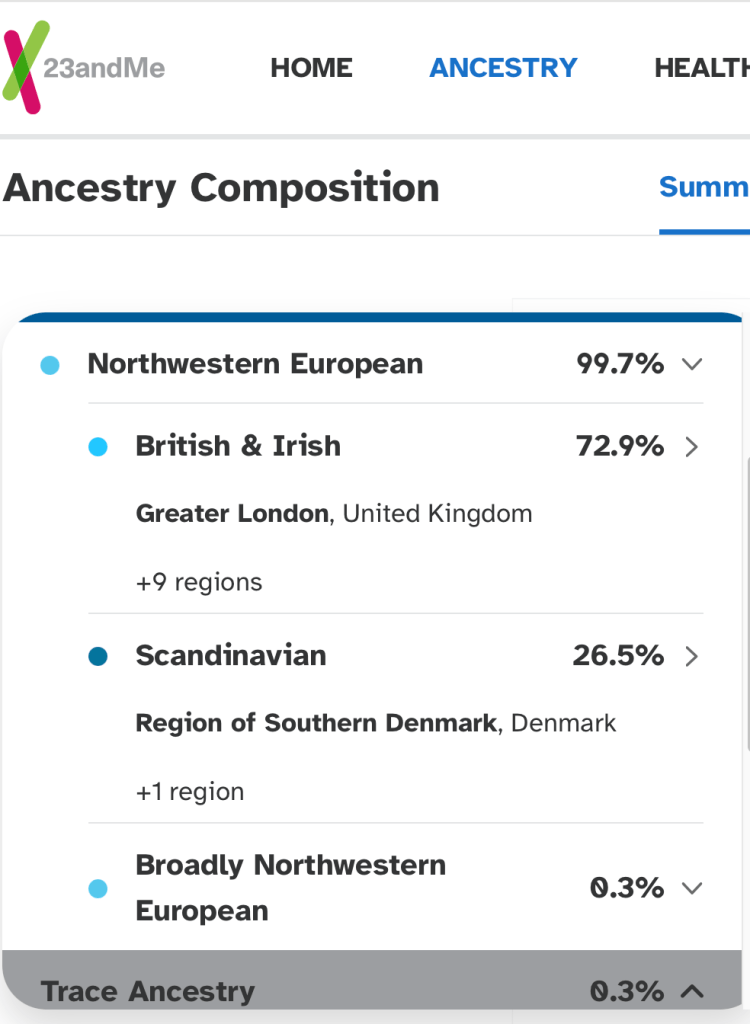Collapse the Northwestern European chevron
This screenshot has width=750, height=1024.
tap(692, 365)
